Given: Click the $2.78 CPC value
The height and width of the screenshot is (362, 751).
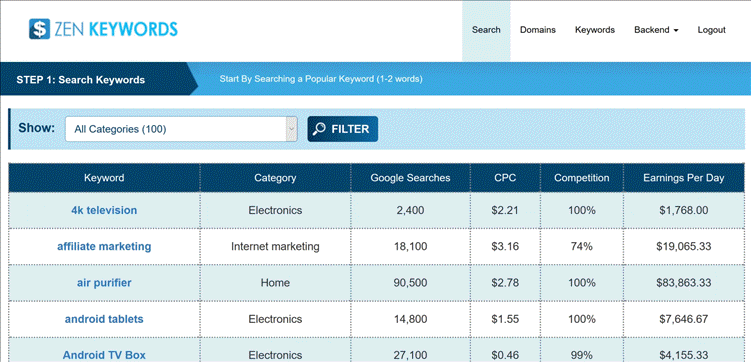Looking at the screenshot, I should [x=505, y=283].
